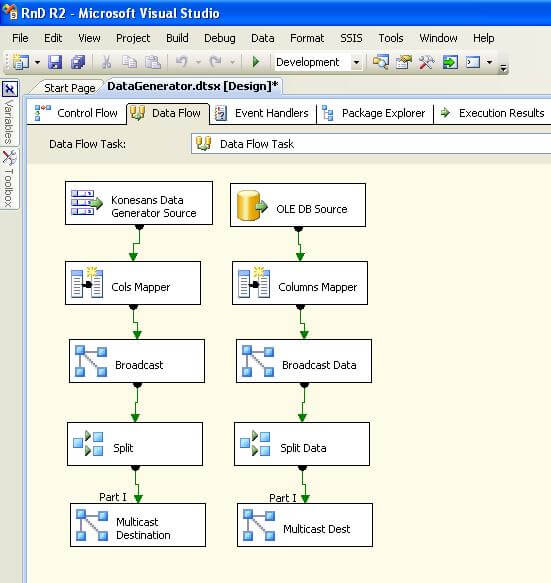Viewport: 551px width, 583px height.
Task: Open the Window menu
Action: (438, 38)
